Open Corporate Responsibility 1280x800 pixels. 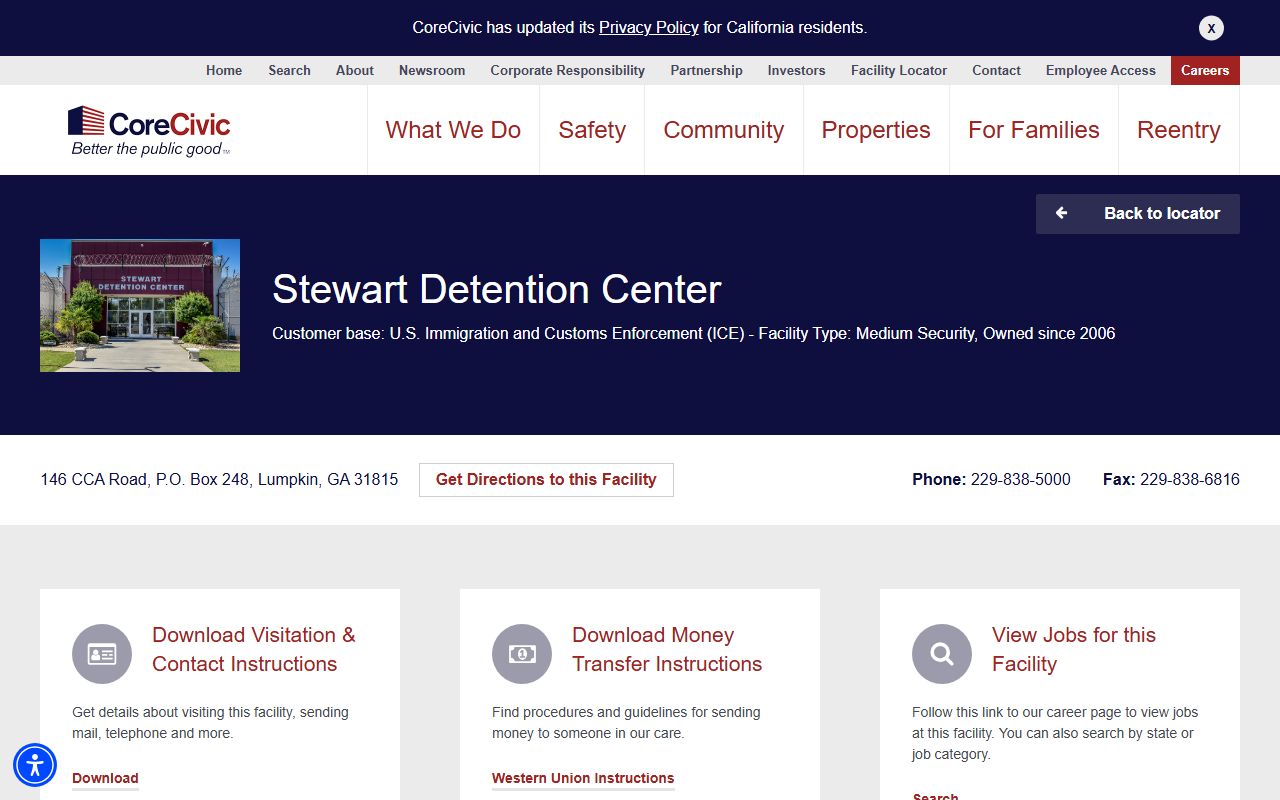coord(568,70)
